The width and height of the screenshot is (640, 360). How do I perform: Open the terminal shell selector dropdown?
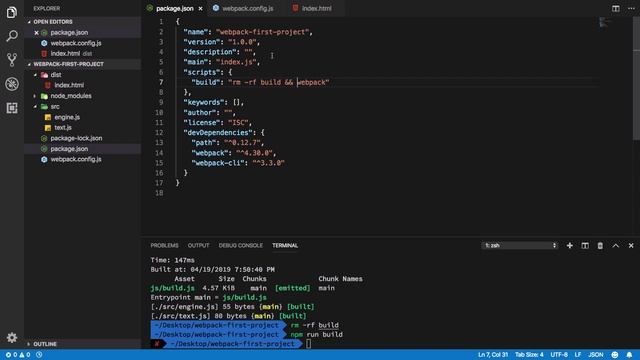520,245
